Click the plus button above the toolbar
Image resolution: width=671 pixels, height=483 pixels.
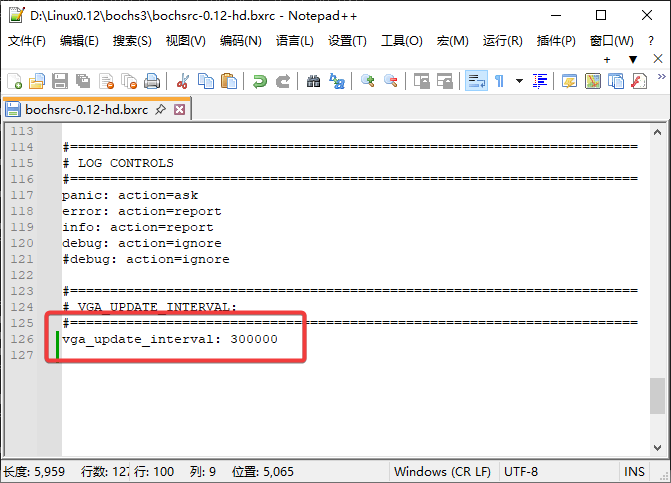click(607, 59)
